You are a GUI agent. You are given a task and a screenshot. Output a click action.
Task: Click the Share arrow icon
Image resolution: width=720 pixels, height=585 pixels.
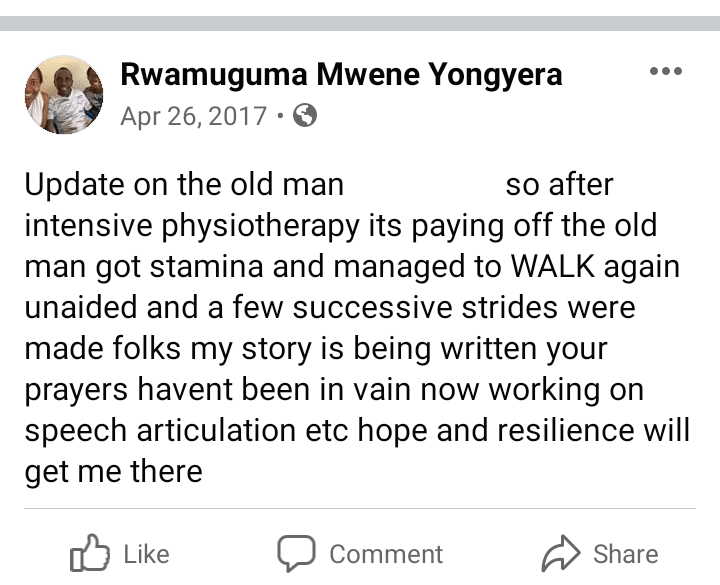click(x=560, y=554)
